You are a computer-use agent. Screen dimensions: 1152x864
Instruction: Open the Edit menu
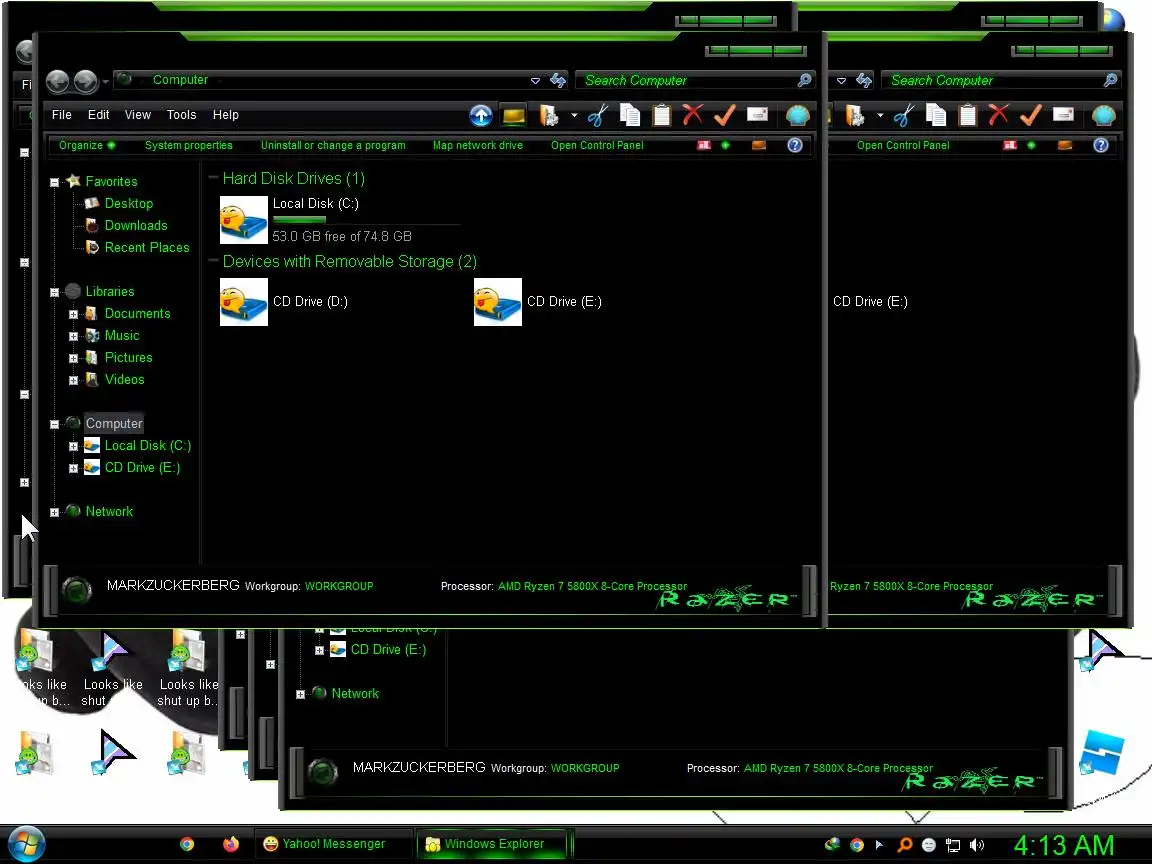click(98, 115)
